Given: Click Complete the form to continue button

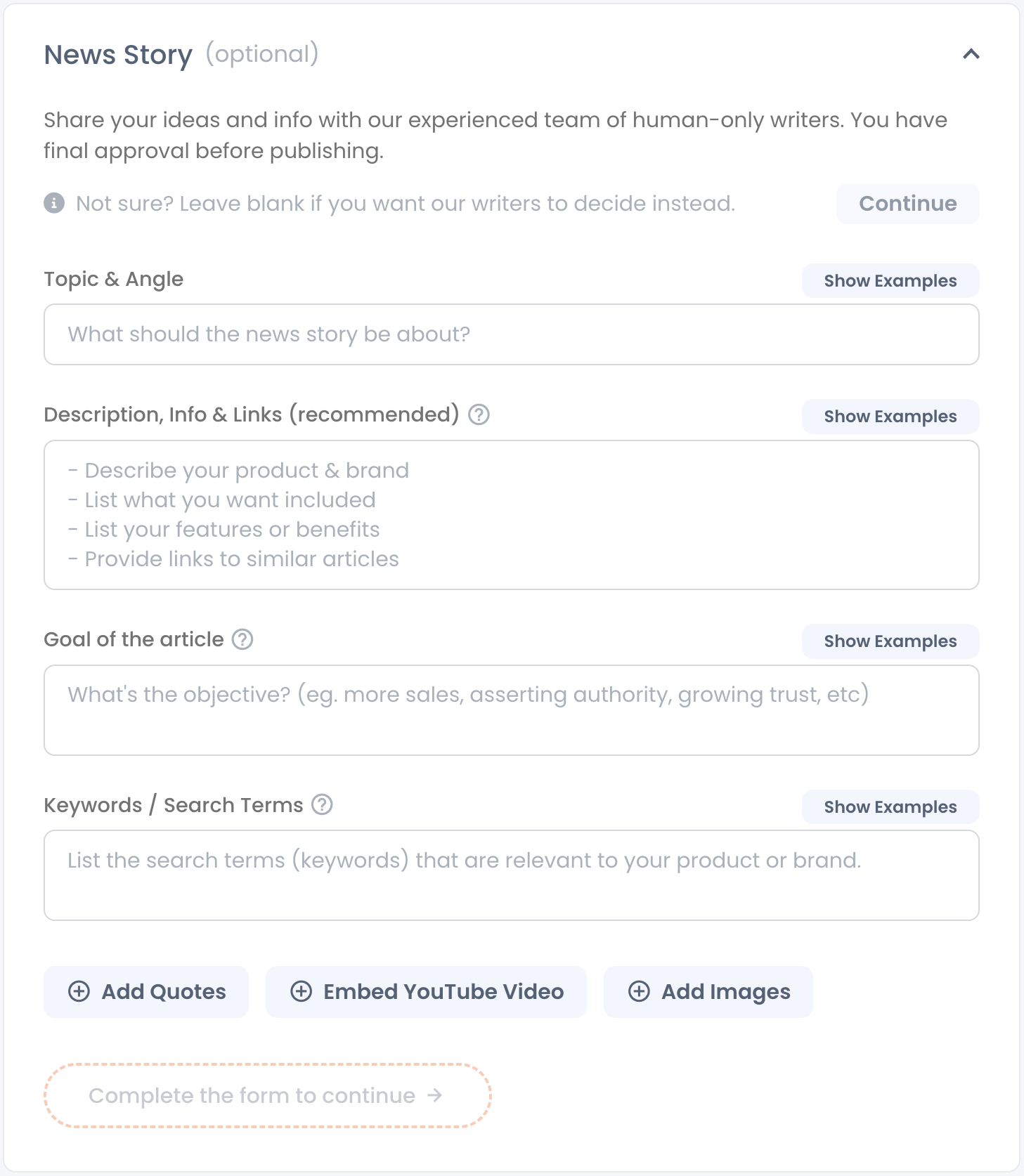Looking at the screenshot, I should click(x=268, y=1095).
